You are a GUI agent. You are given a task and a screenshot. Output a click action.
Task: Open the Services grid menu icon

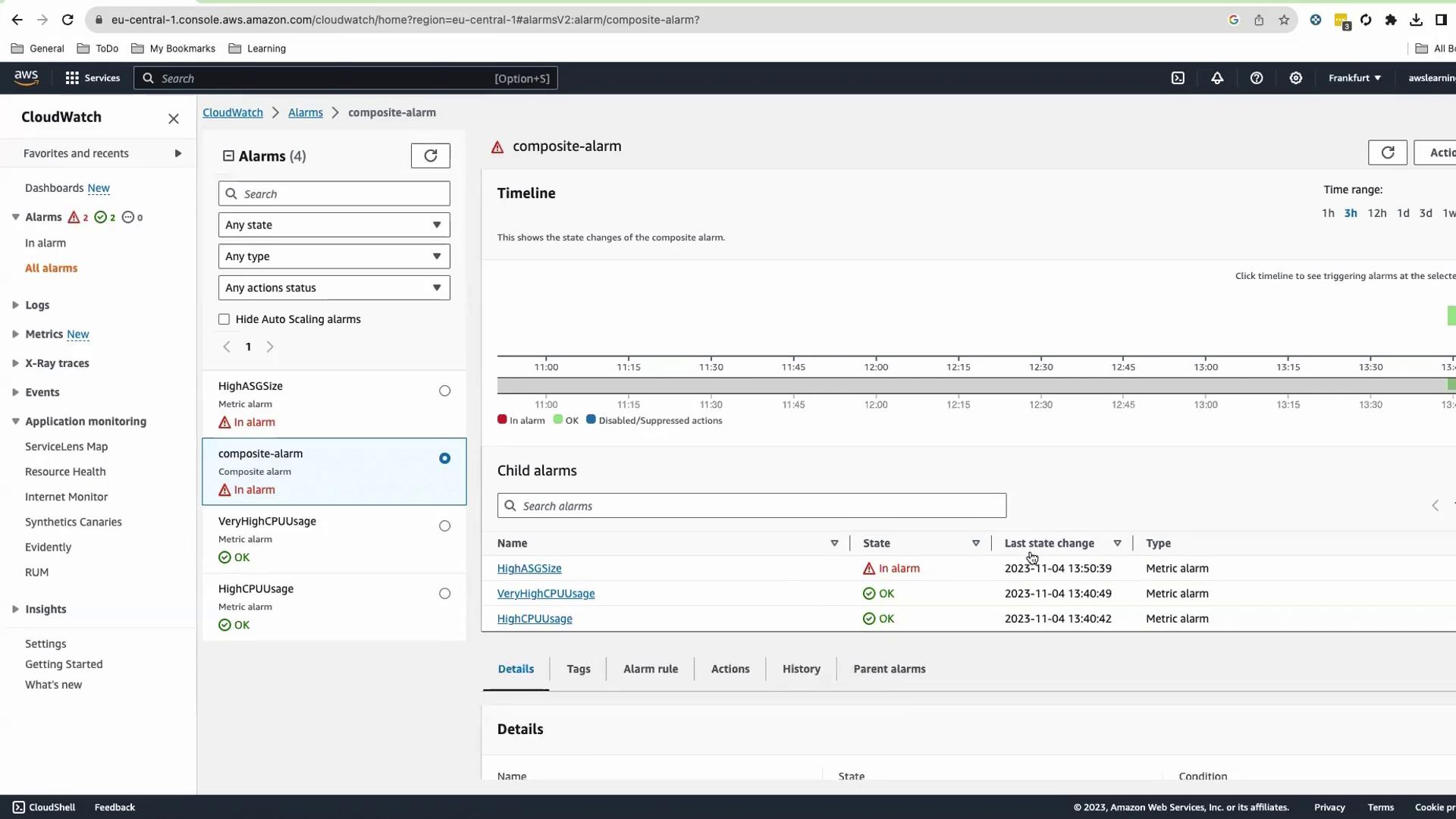72,78
